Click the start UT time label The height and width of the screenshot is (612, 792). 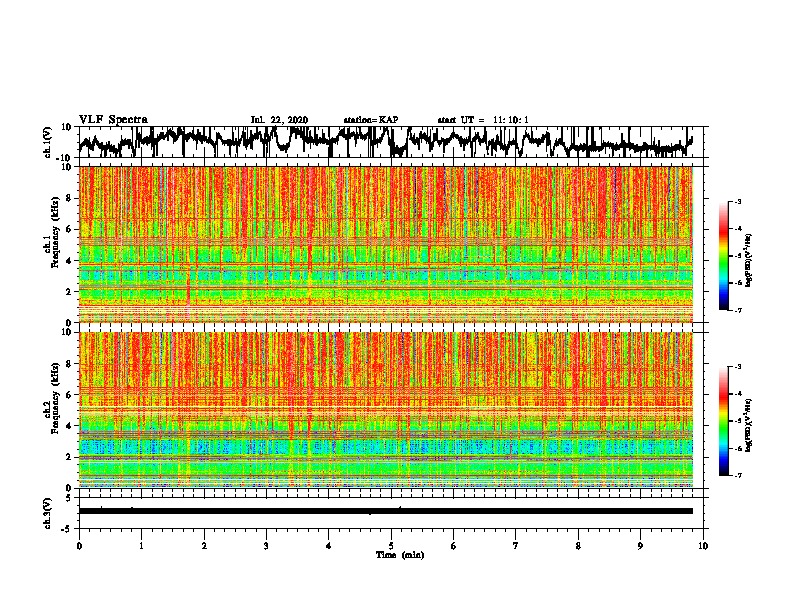483,120
